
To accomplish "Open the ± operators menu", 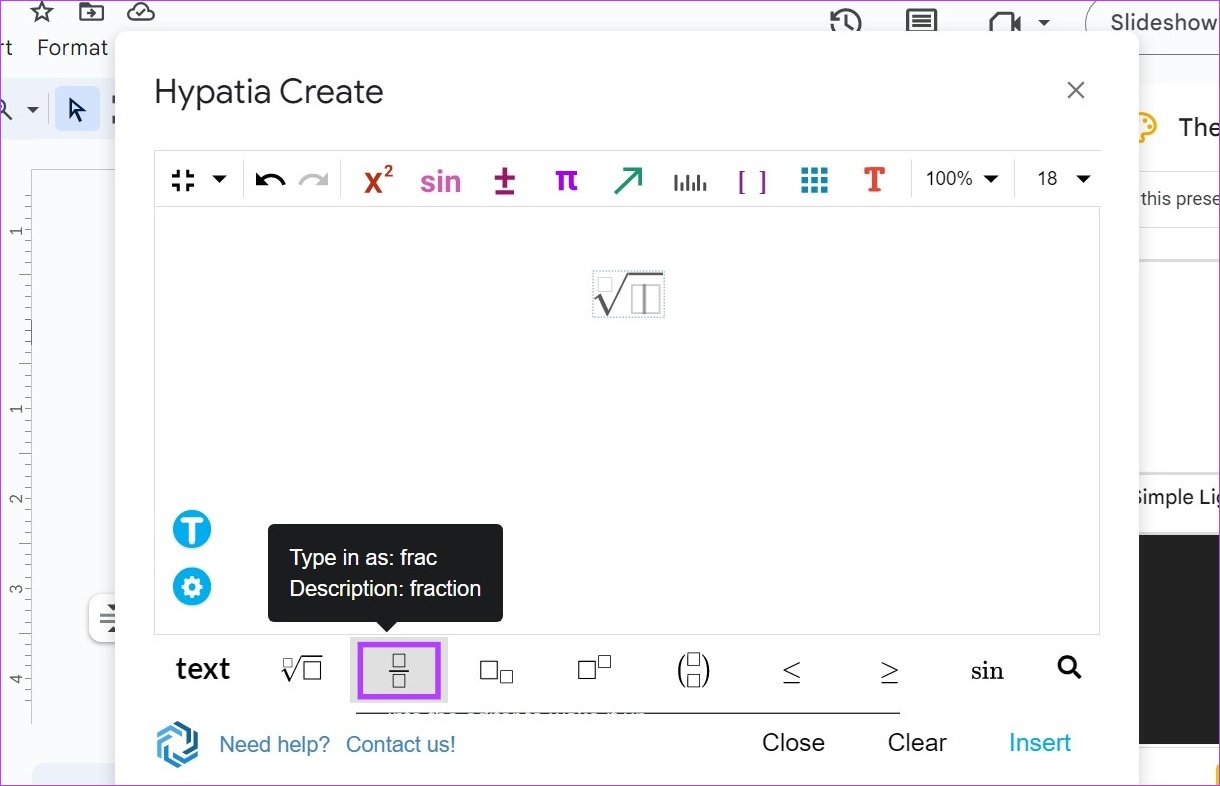I will tap(505, 180).
